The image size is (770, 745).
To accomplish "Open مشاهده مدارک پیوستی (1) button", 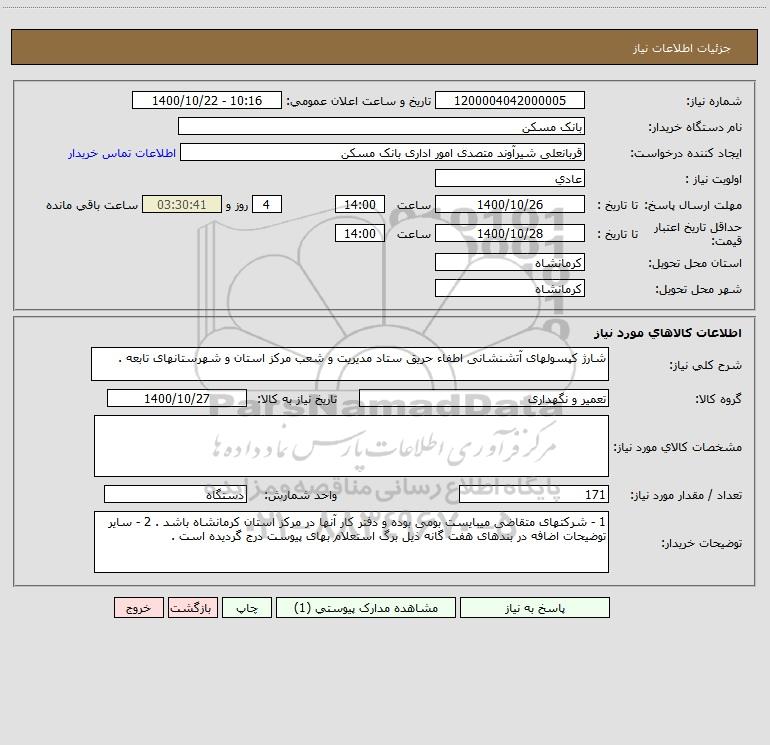I will point(366,607).
